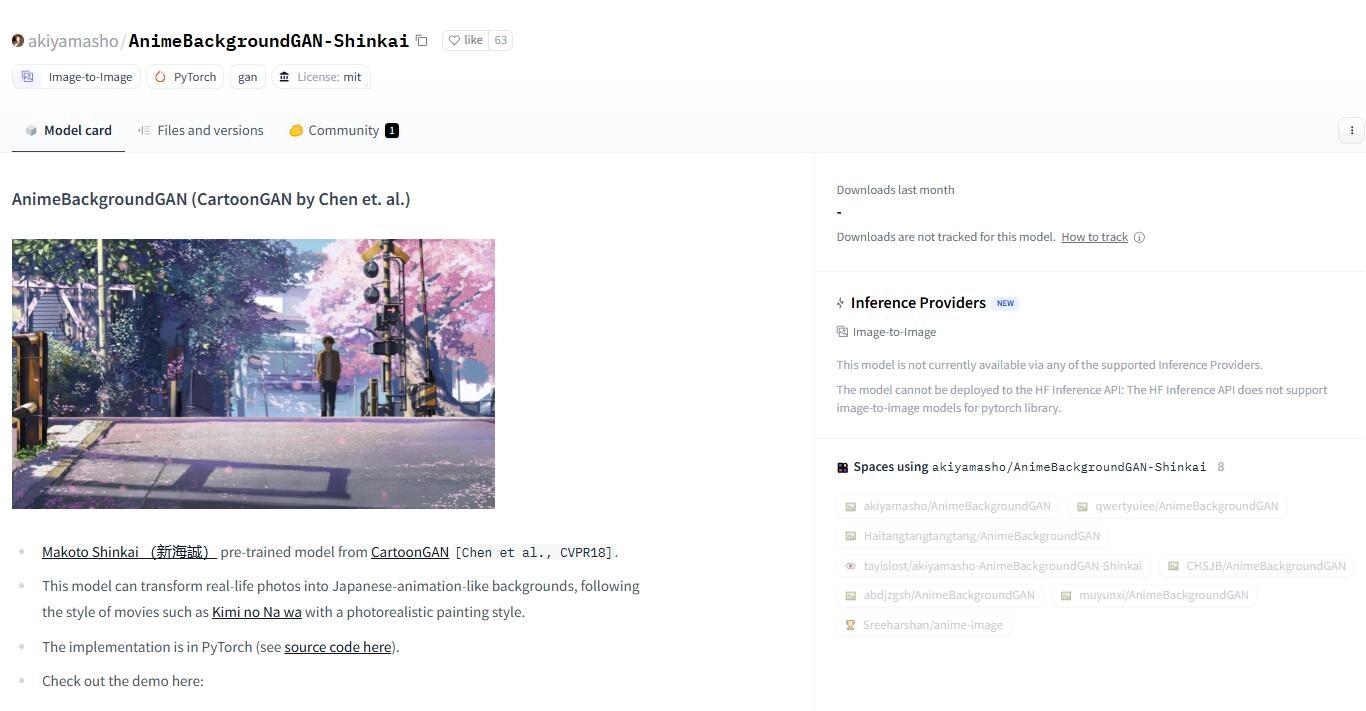Image resolution: width=1366 pixels, height=711 pixels.
Task: Open the source code here link
Action: tap(338, 647)
